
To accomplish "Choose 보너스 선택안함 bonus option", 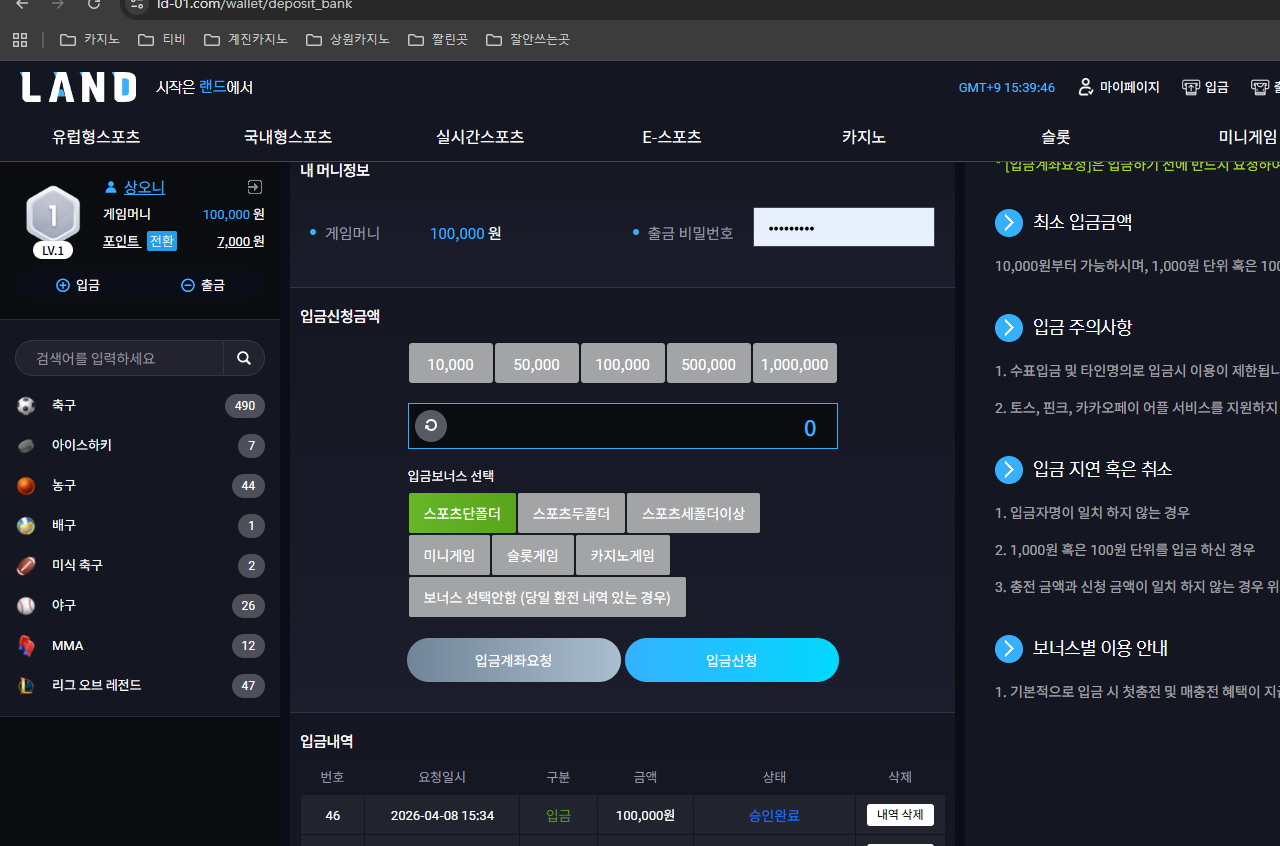I will (x=547, y=597).
